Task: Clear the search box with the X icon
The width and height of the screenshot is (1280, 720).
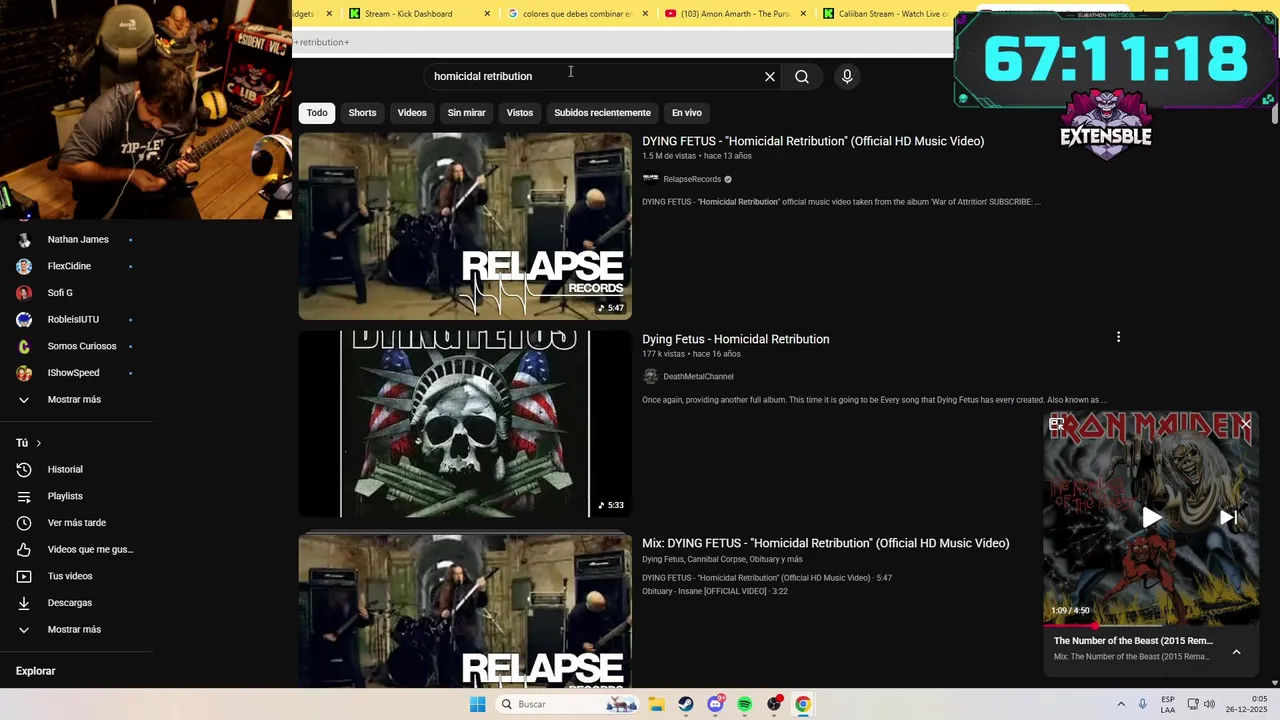Action: pos(770,76)
